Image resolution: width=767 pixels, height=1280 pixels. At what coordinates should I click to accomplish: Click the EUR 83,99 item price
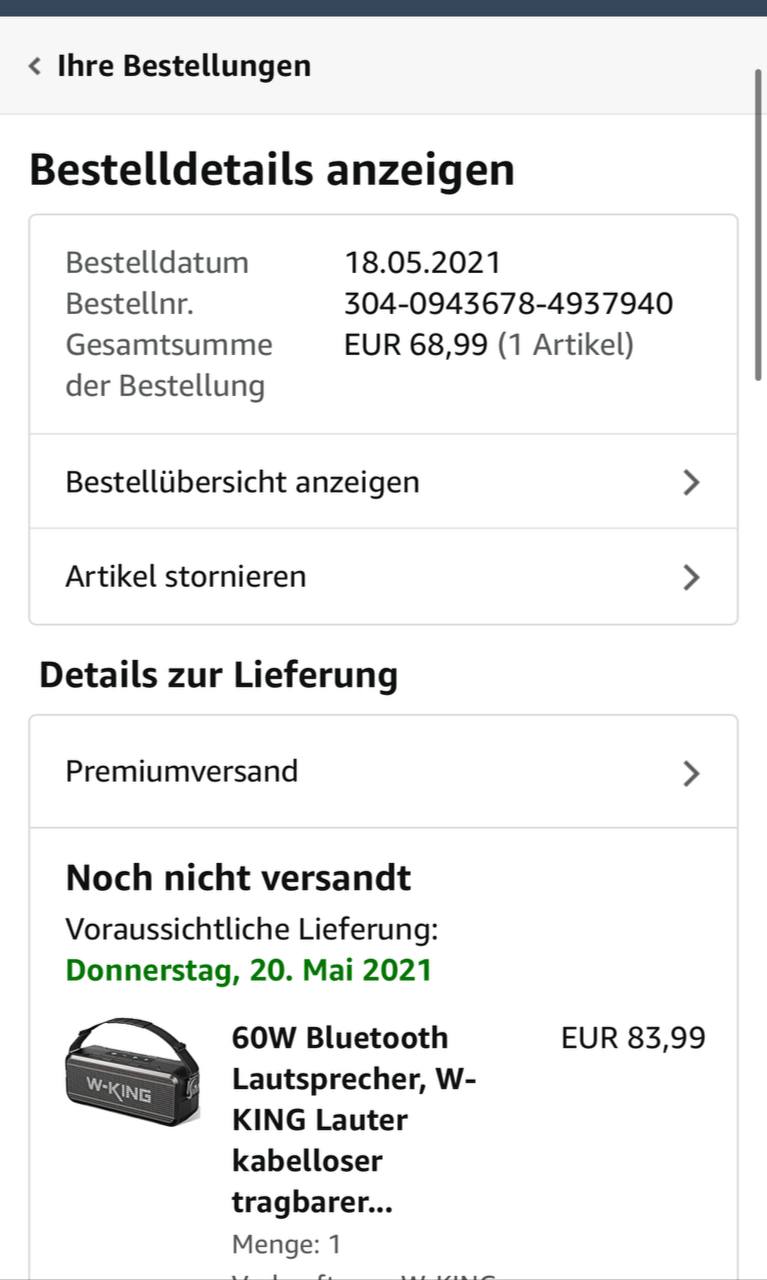click(x=633, y=1038)
